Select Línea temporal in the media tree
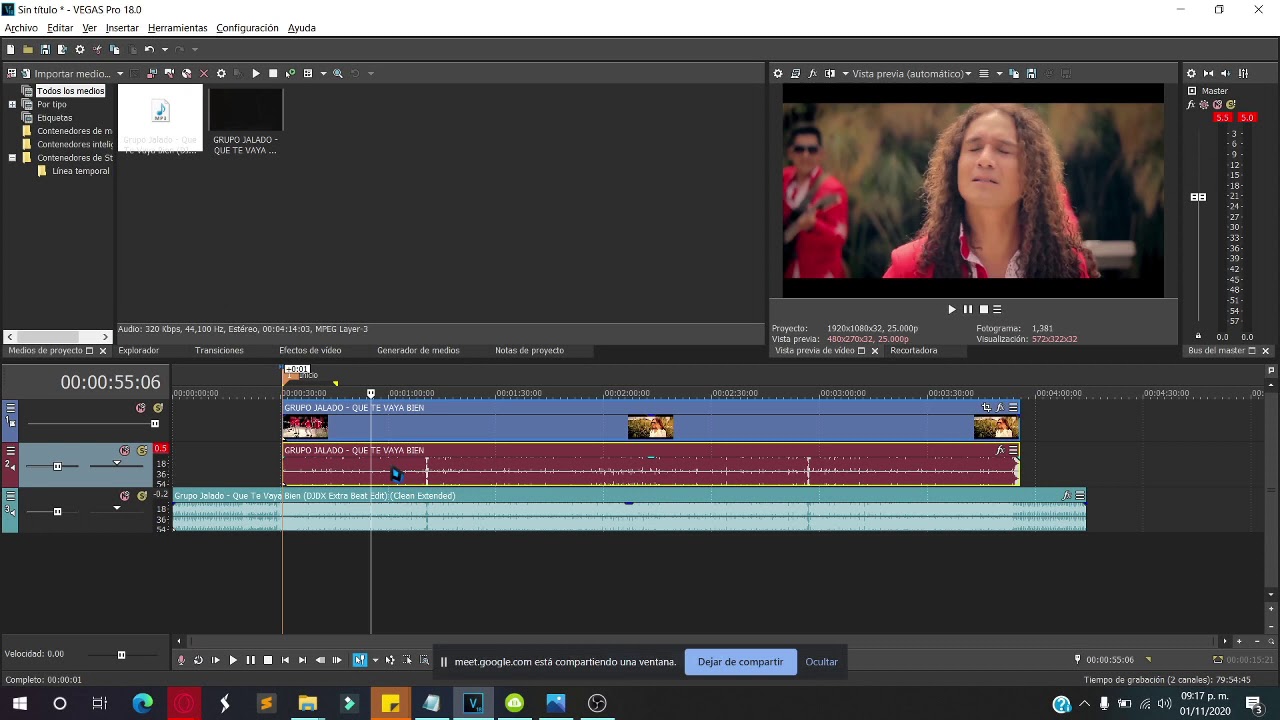The width and height of the screenshot is (1280, 720). [80, 171]
